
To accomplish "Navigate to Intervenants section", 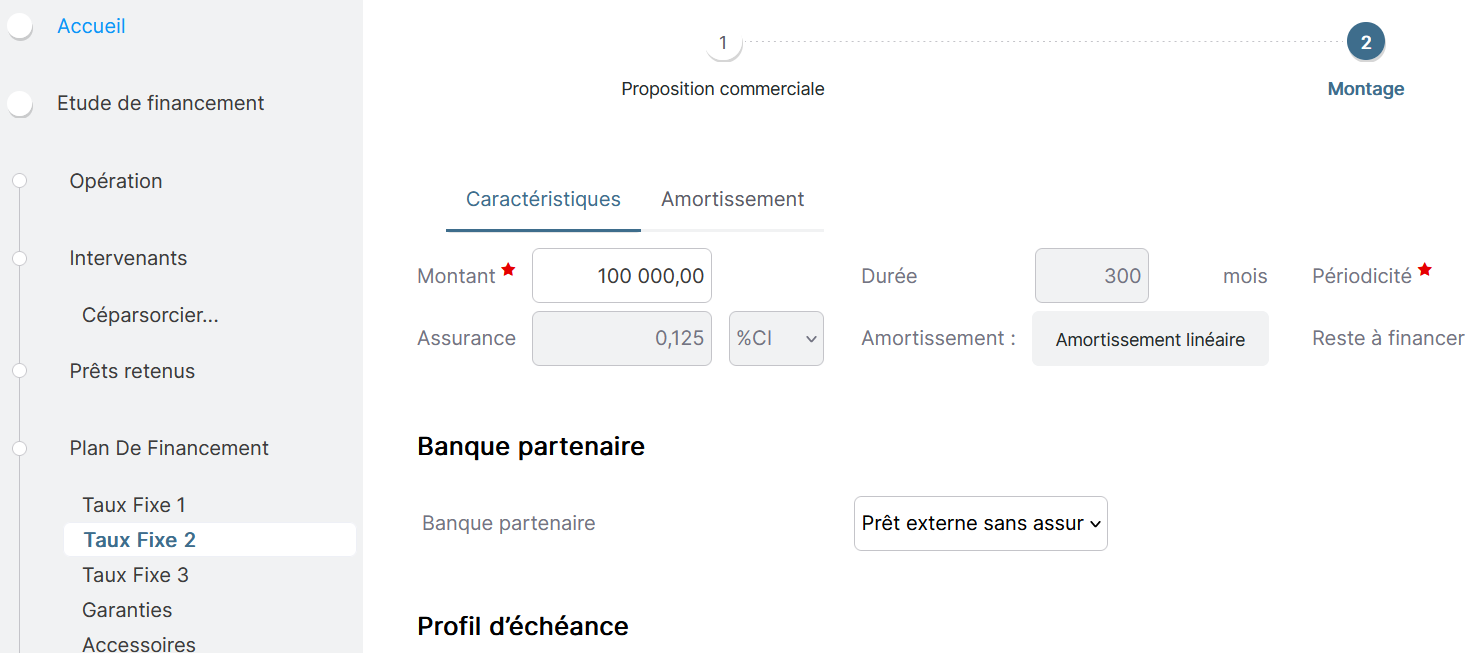I will (x=128, y=258).
